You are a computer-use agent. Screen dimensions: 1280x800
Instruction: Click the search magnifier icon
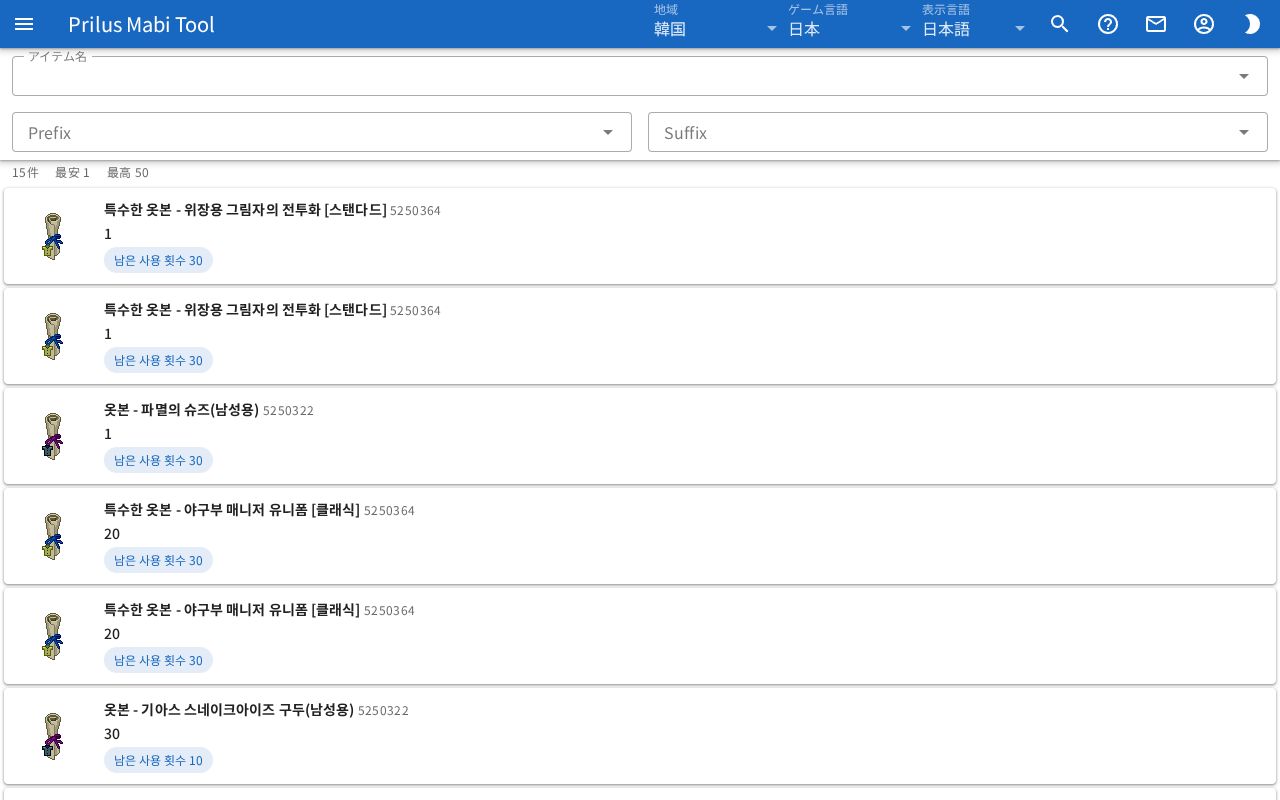[x=1060, y=24]
